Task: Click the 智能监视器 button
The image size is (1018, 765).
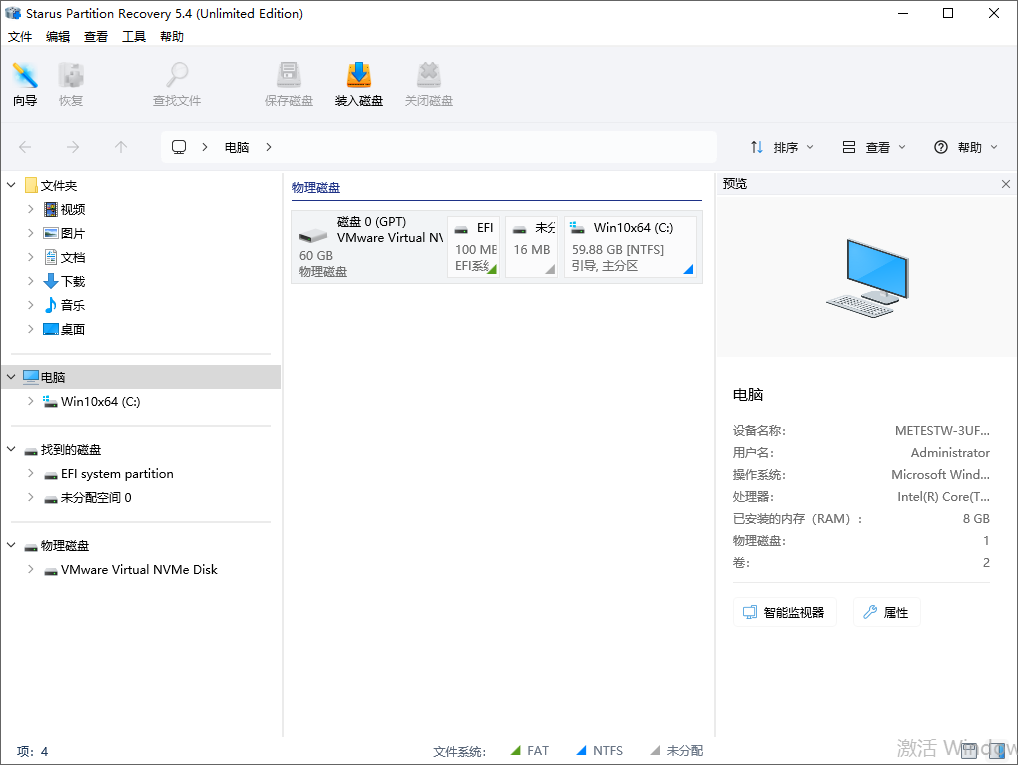Action: (x=784, y=612)
